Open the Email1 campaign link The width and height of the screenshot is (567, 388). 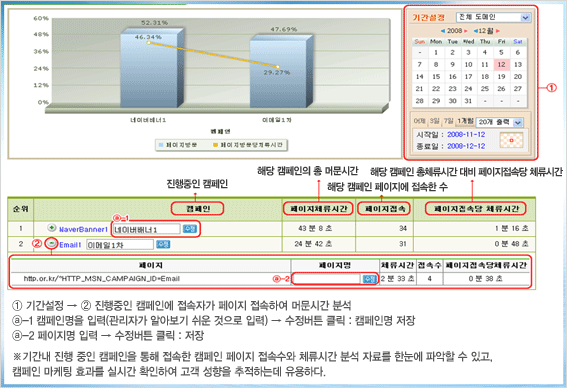click(x=70, y=245)
